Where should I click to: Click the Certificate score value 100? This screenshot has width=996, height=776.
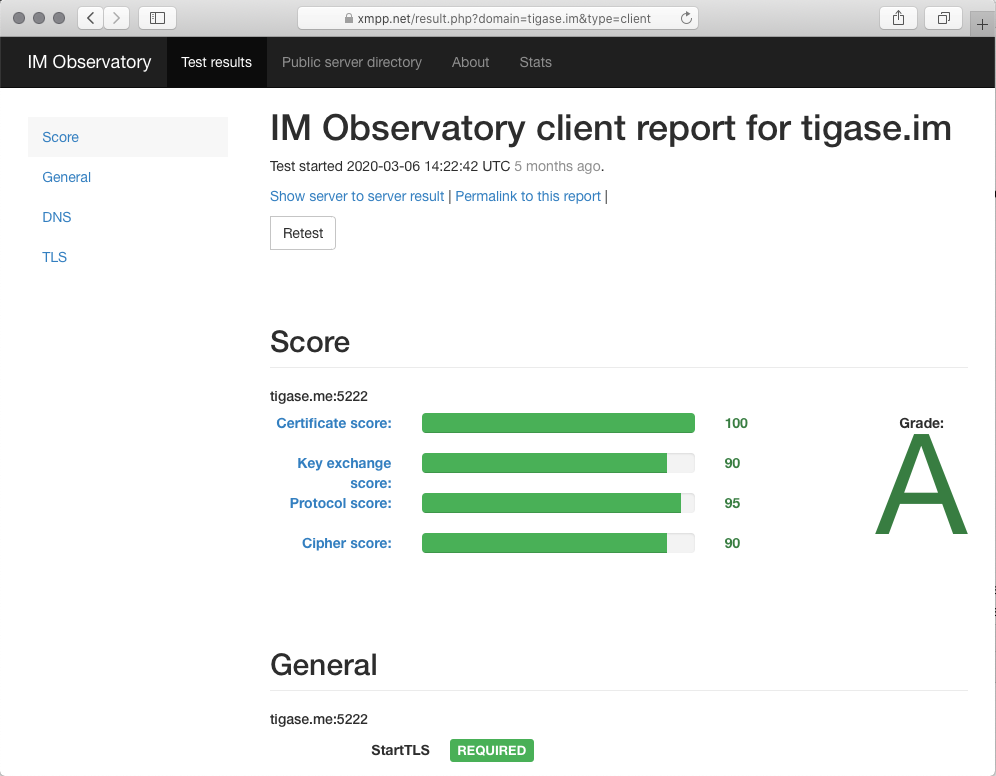pyautogui.click(x=736, y=423)
